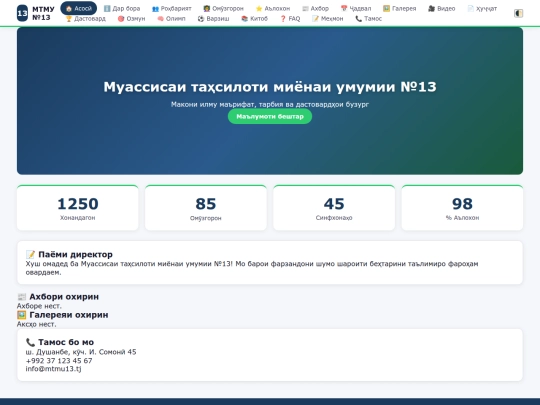The height and width of the screenshot is (405, 540).
Task: Open the Ҷадвал schedule page
Action: point(356,8)
